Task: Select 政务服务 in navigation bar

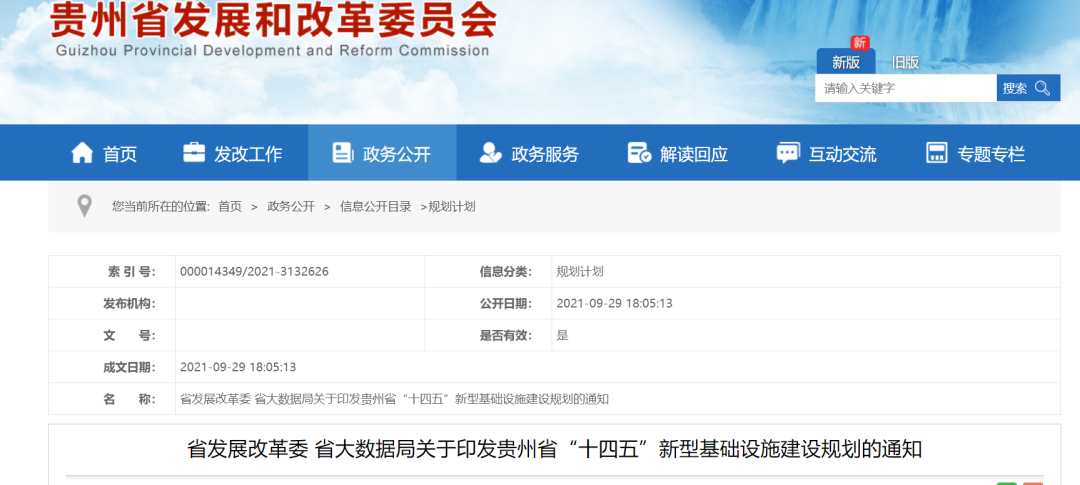Action: tap(545, 154)
